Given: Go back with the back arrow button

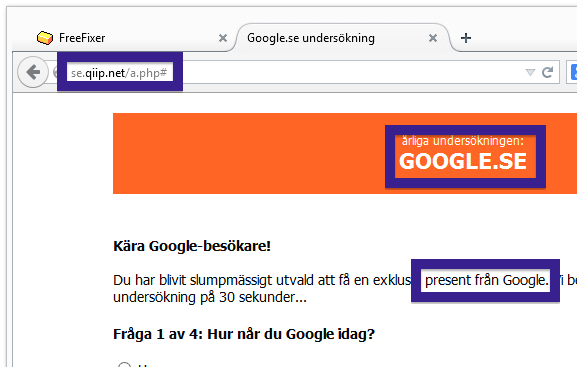Looking at the screenshot, I should click(x=33, y=72).
